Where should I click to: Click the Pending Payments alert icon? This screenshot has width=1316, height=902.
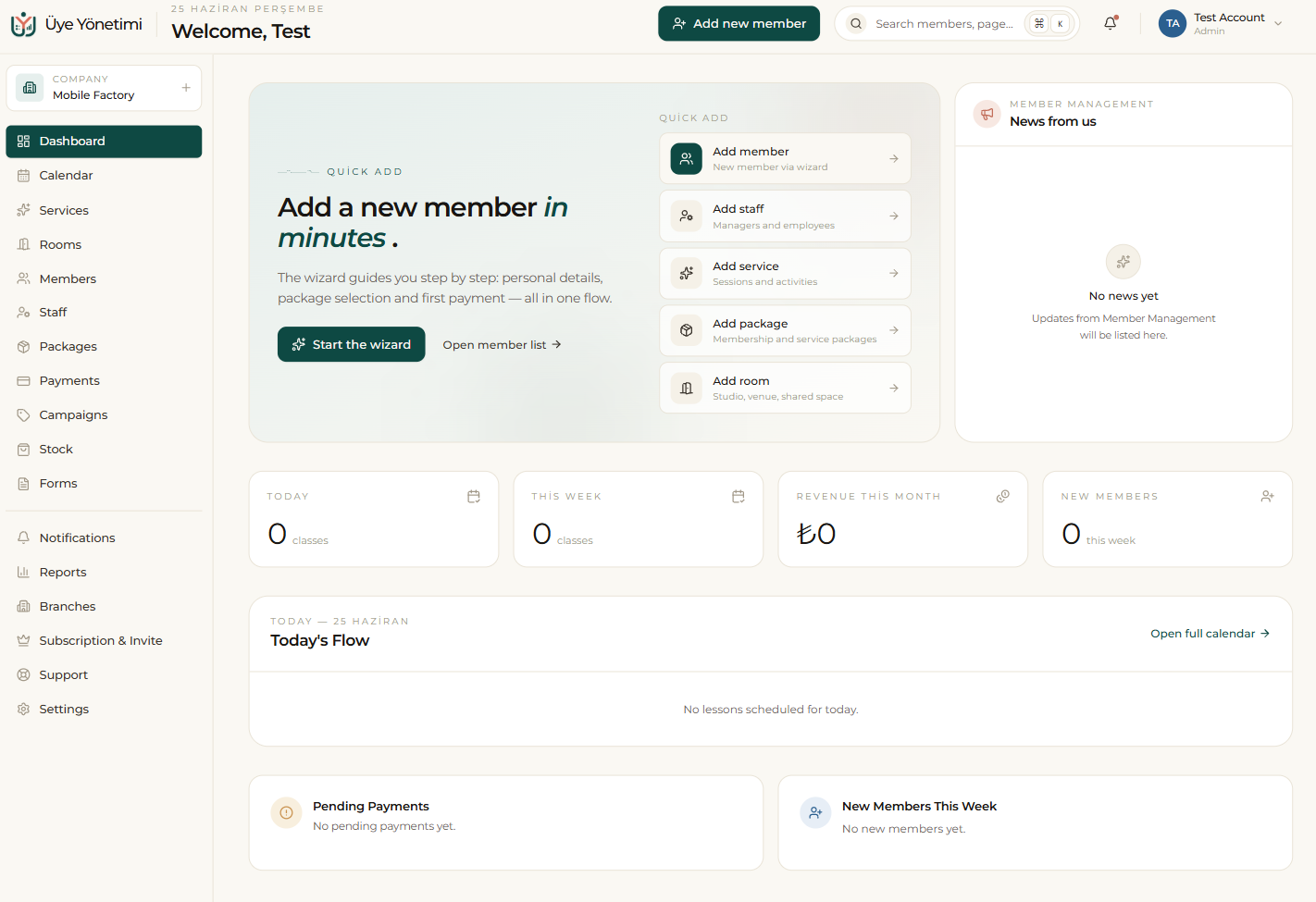click(286, 813)
